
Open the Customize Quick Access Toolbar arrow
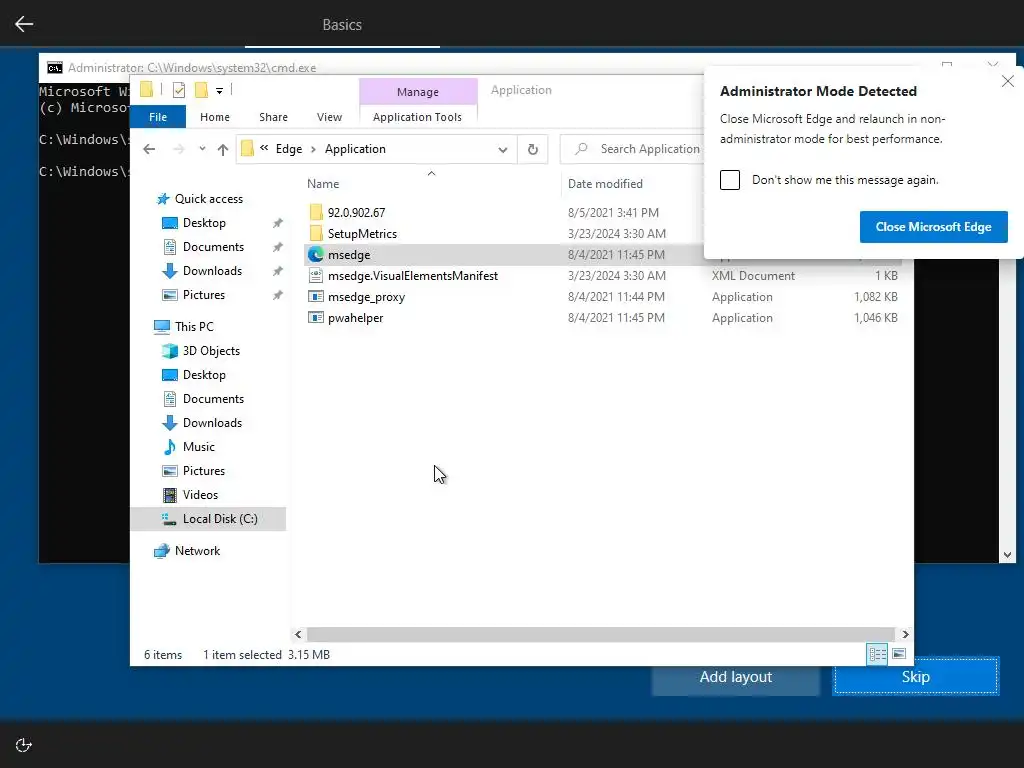219,90
